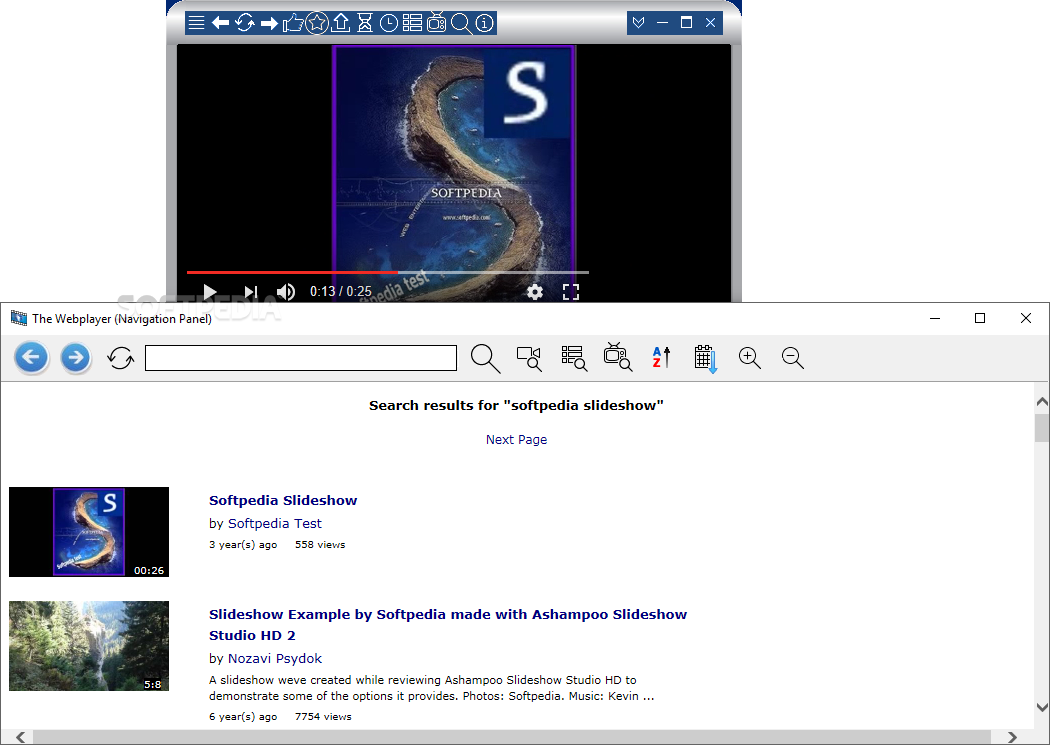
Task: Click the blue Back button in the Navigation Panel
Action: tap(31, 357)
